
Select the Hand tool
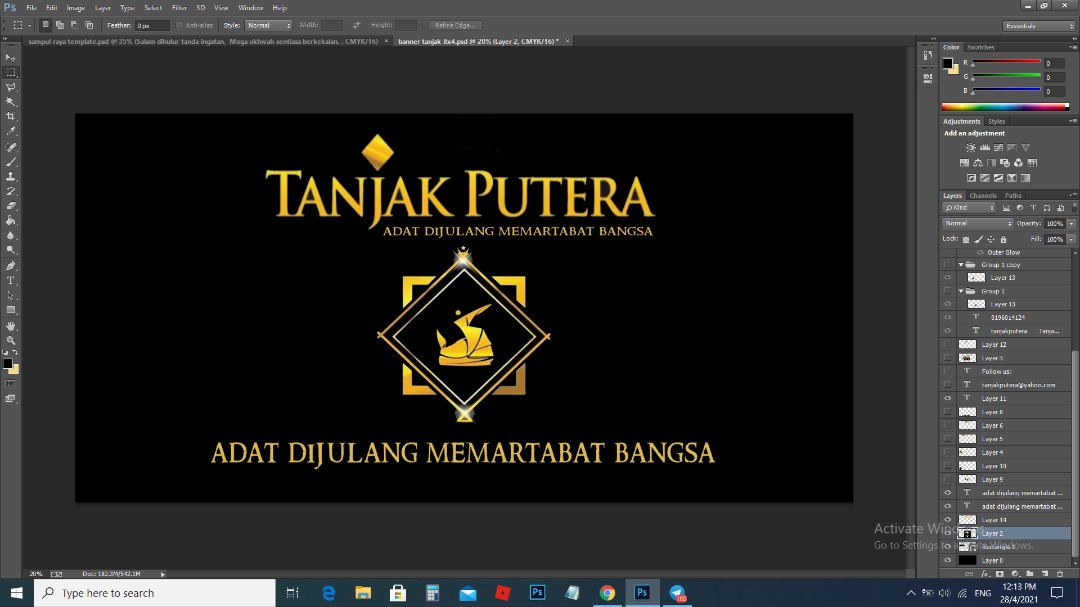[x=10, y=326]
